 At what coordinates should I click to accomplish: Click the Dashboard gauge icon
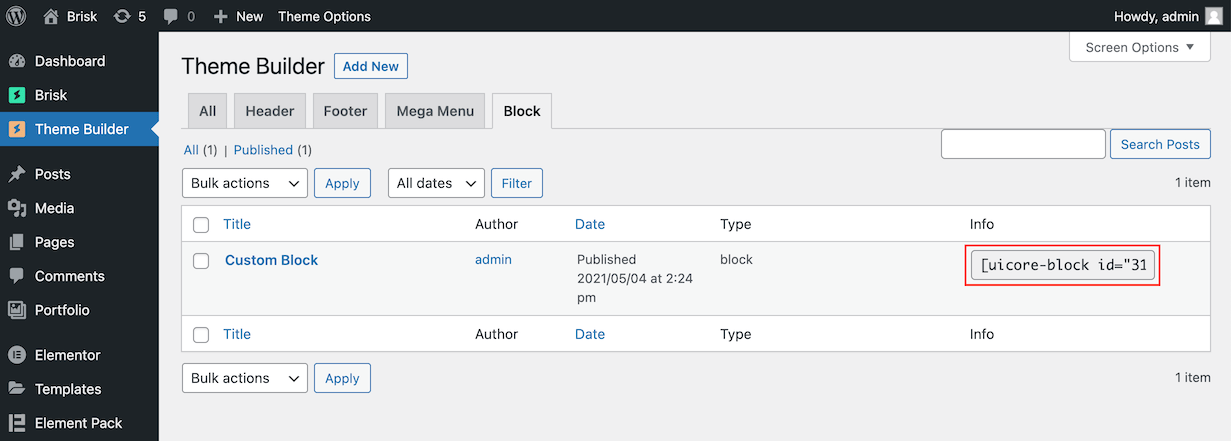click(x=17, y=61)
